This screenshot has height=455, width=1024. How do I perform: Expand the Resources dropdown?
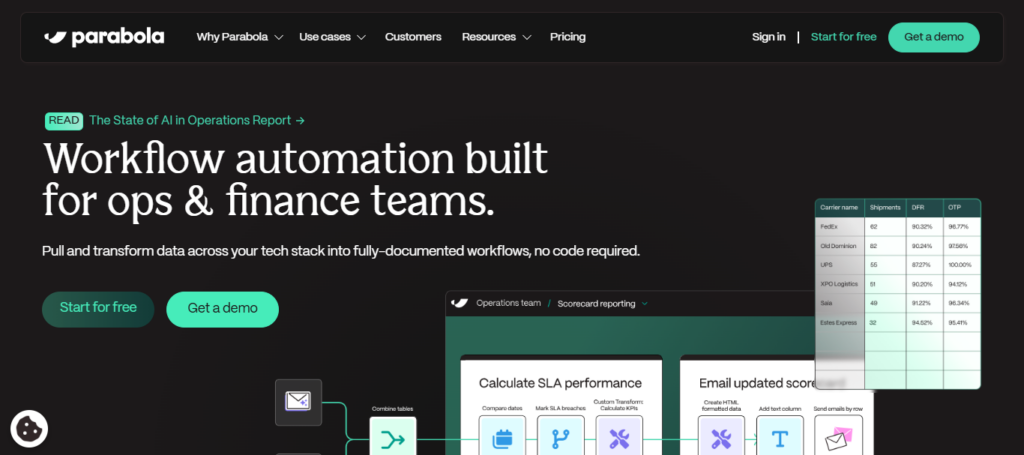pyautogui.click(x=495, y=37)
